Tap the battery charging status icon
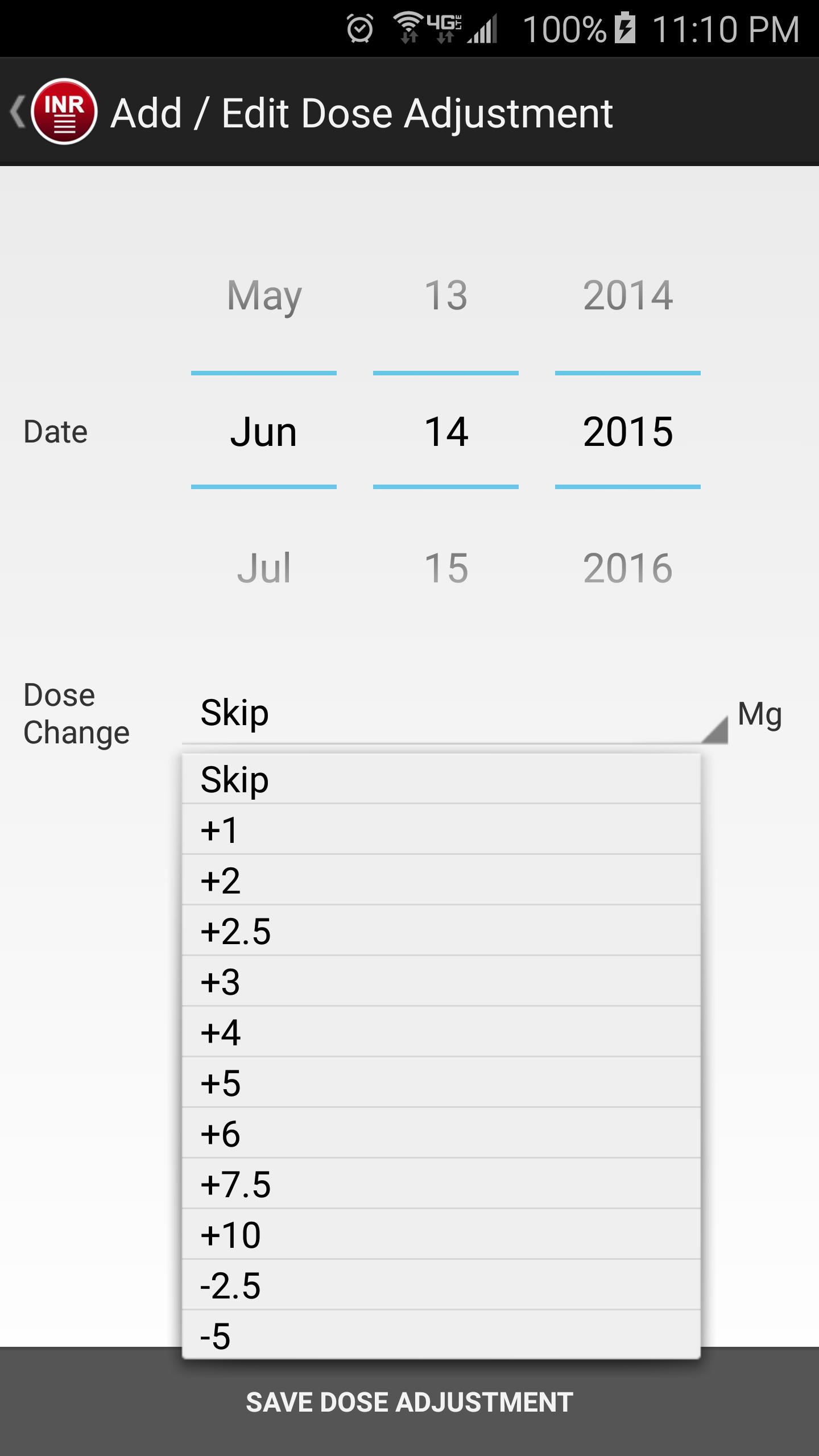 (625, 27)
